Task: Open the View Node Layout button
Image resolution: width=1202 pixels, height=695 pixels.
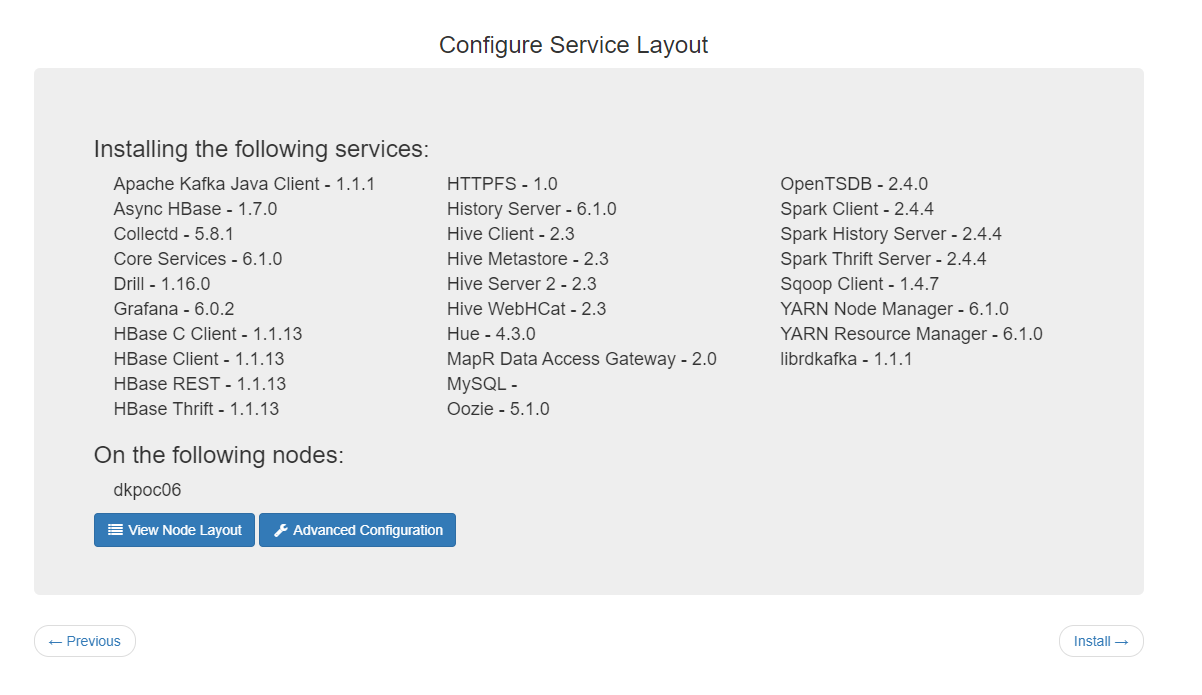Action: click(174, 530)
